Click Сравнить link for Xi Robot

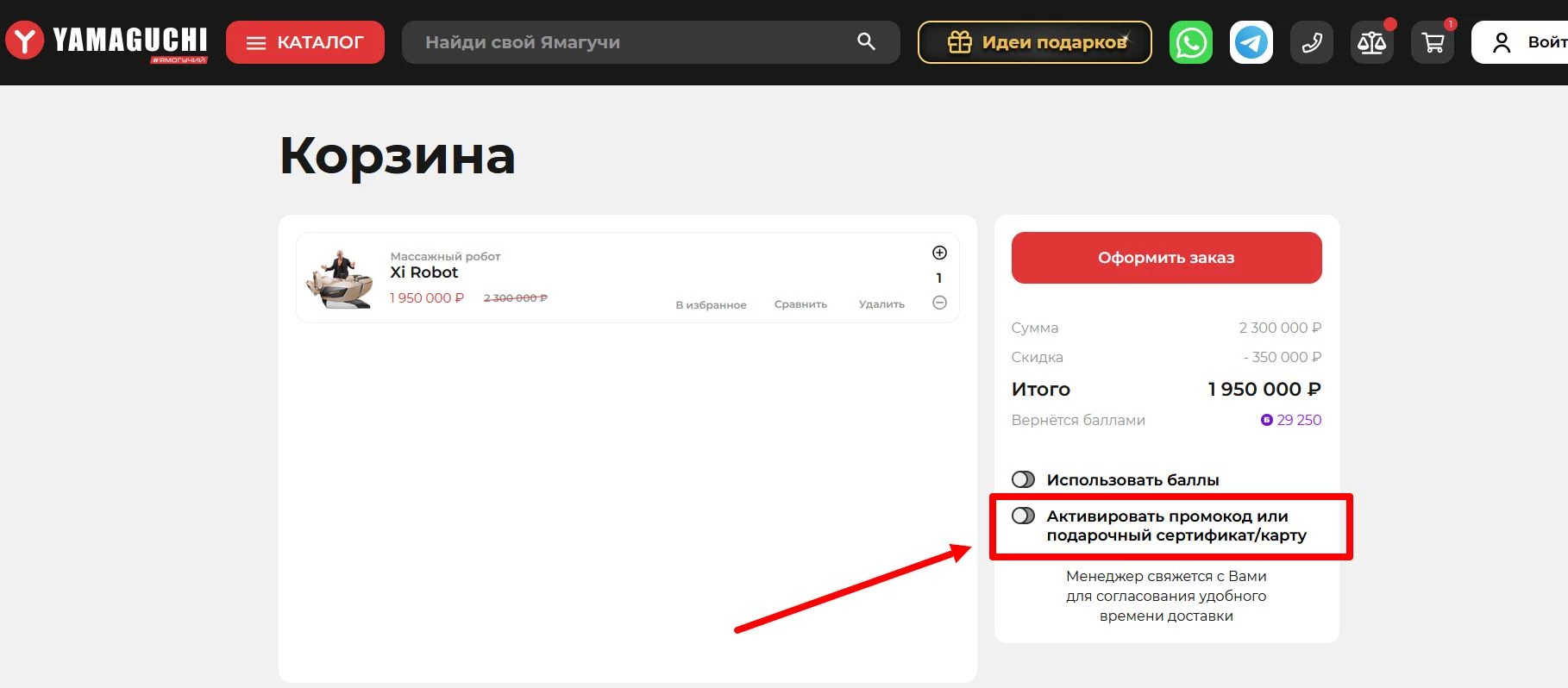click(x=800, y=304)
